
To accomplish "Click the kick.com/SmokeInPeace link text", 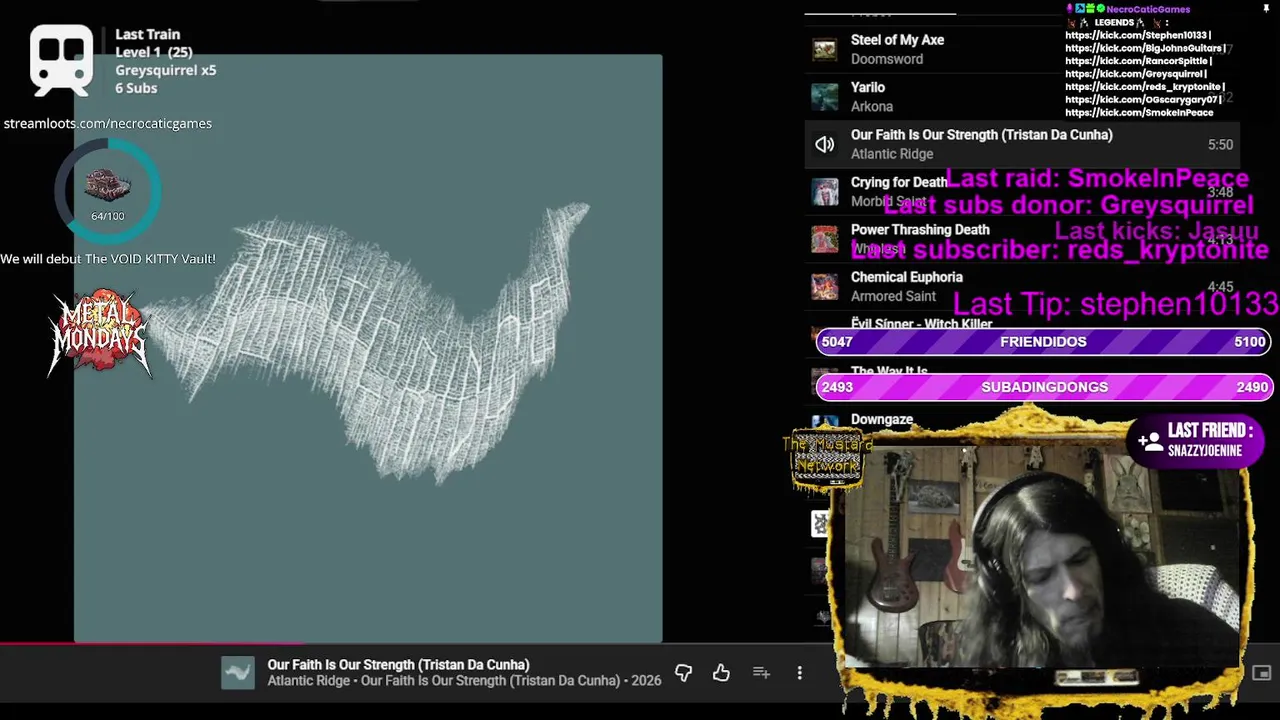I will (x=1139, y=113).
